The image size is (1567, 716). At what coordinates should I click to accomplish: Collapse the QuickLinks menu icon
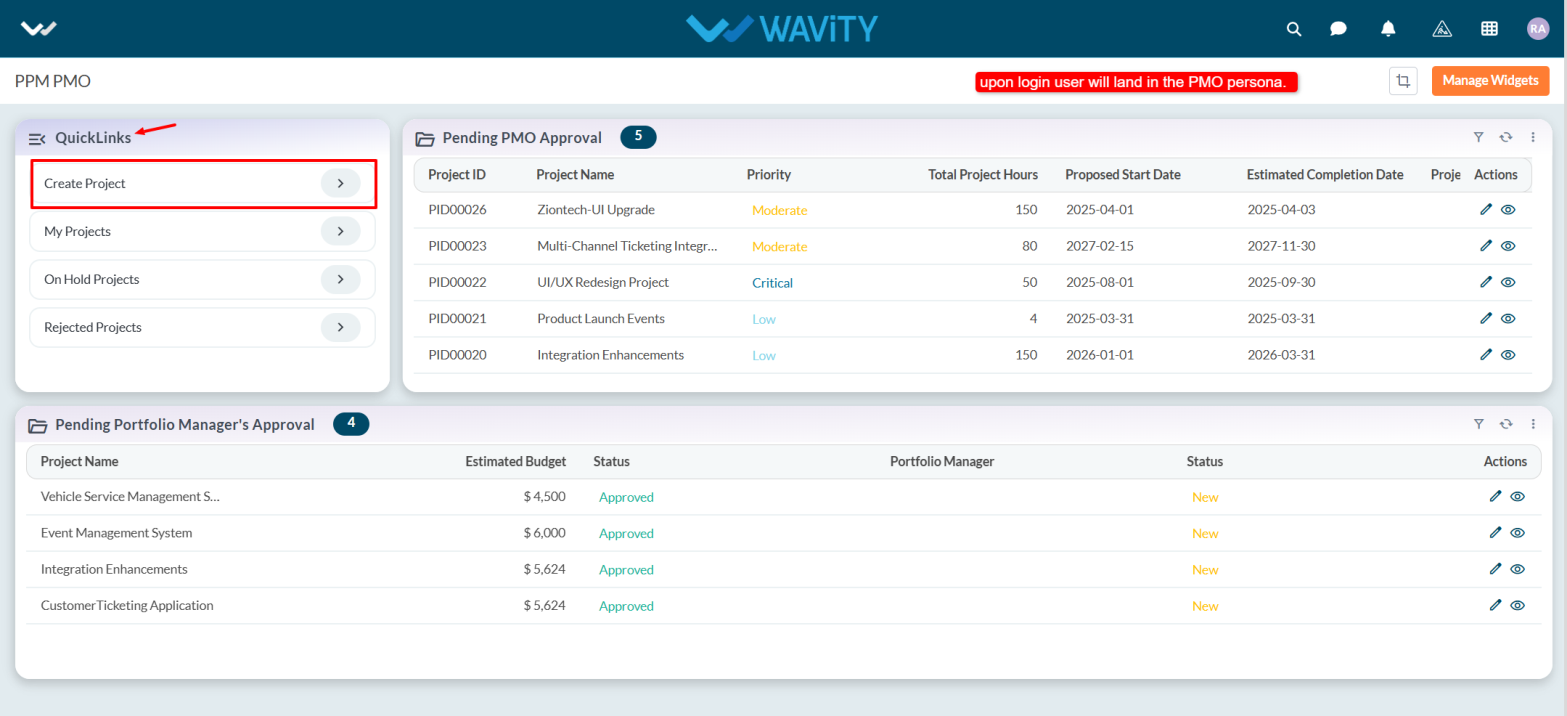pyautogui.click(x=37, y=139)
